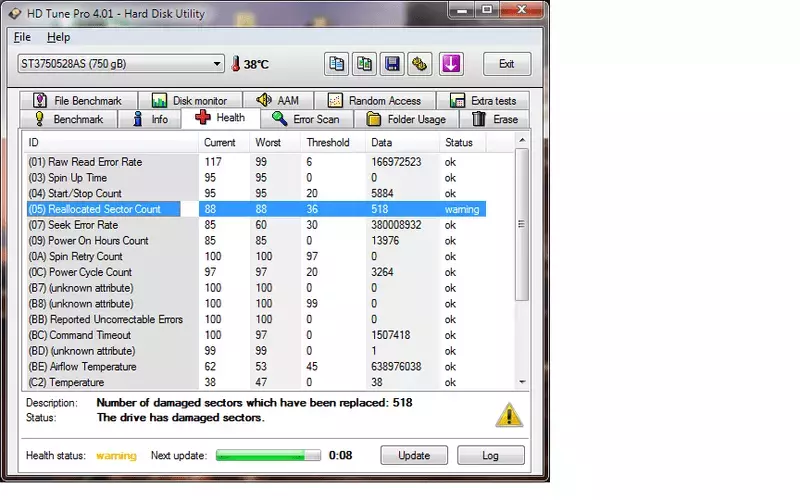Click the Update button

[x=414, y=455]
